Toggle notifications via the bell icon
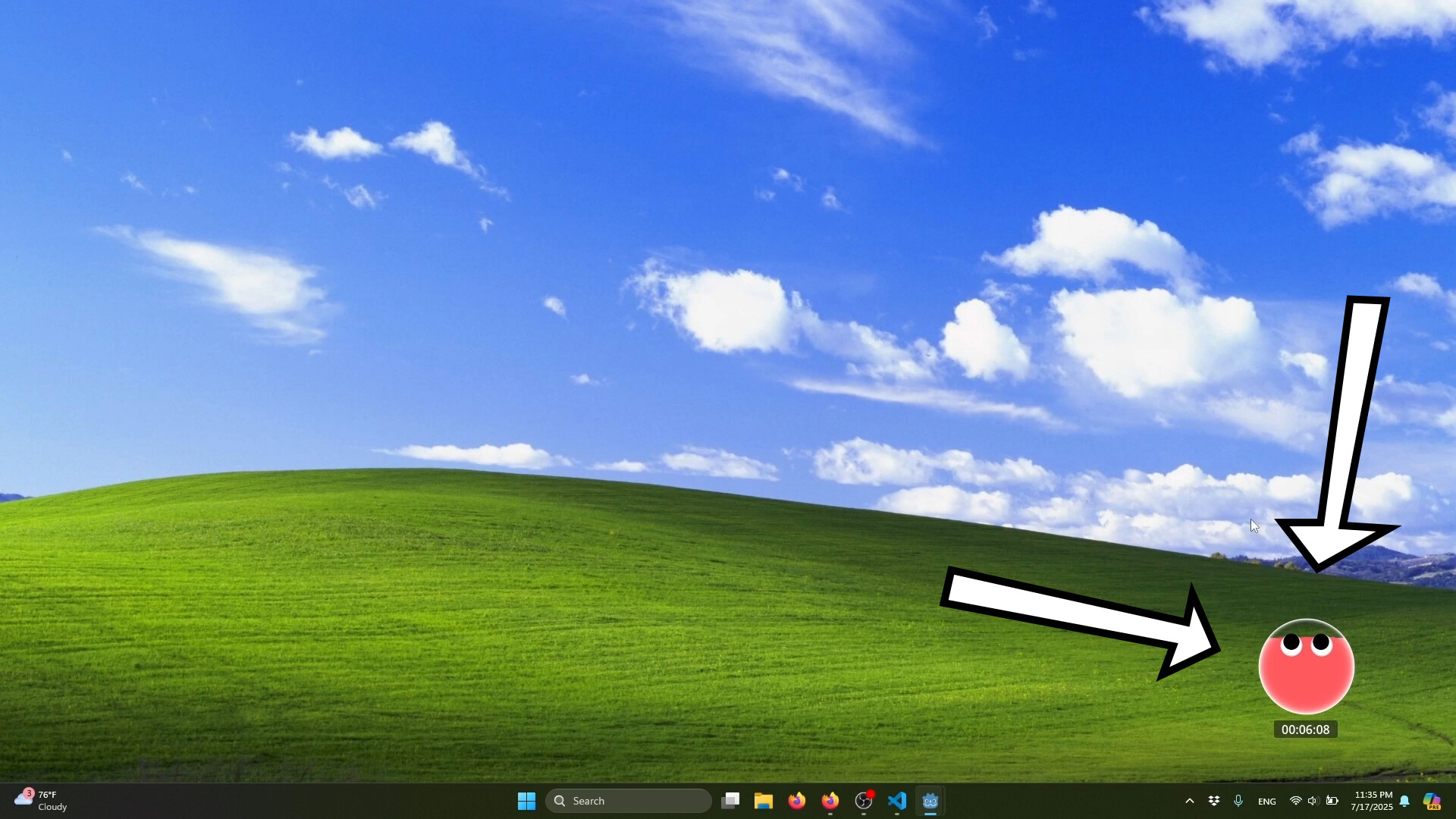 pos(1405,802)
